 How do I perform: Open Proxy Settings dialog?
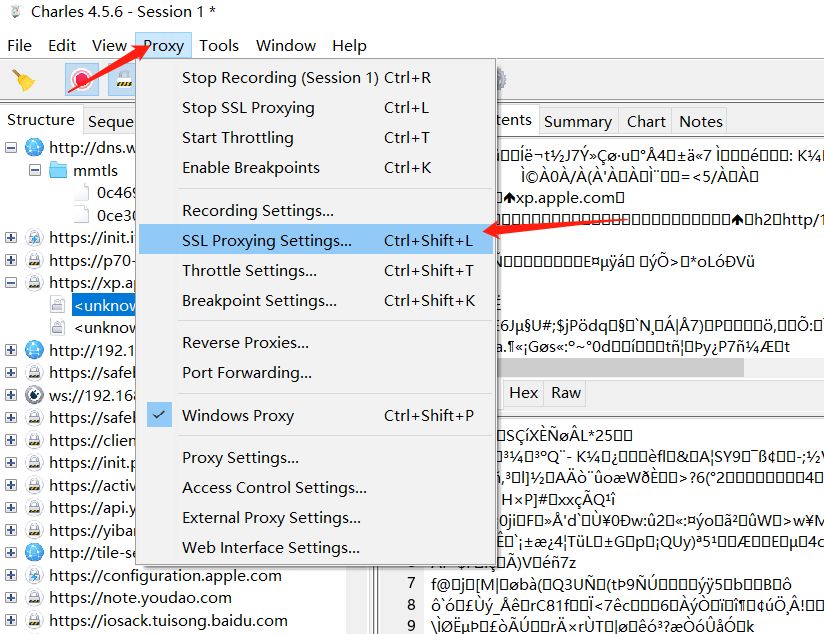point(315,458)
